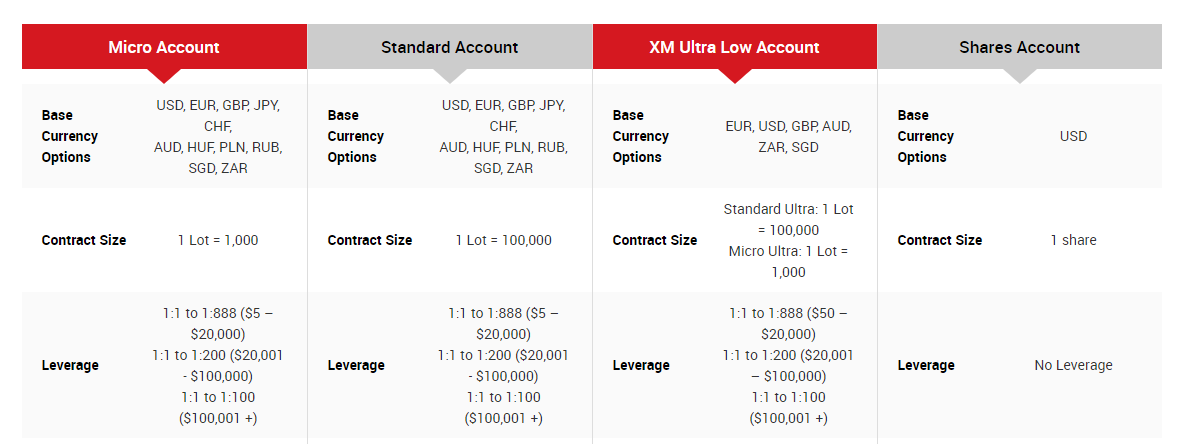Click 'EUR, USD, GBP, AUD, ZAR, SGD' text
The image size is (1183, 444).
(x=788, y=137)
